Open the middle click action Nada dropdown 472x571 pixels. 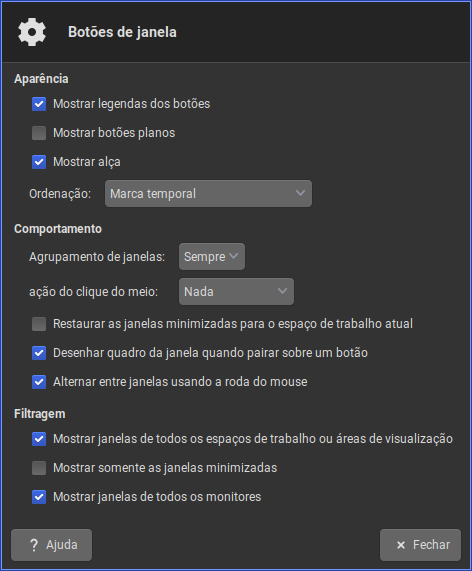click(x=236, y=291)
